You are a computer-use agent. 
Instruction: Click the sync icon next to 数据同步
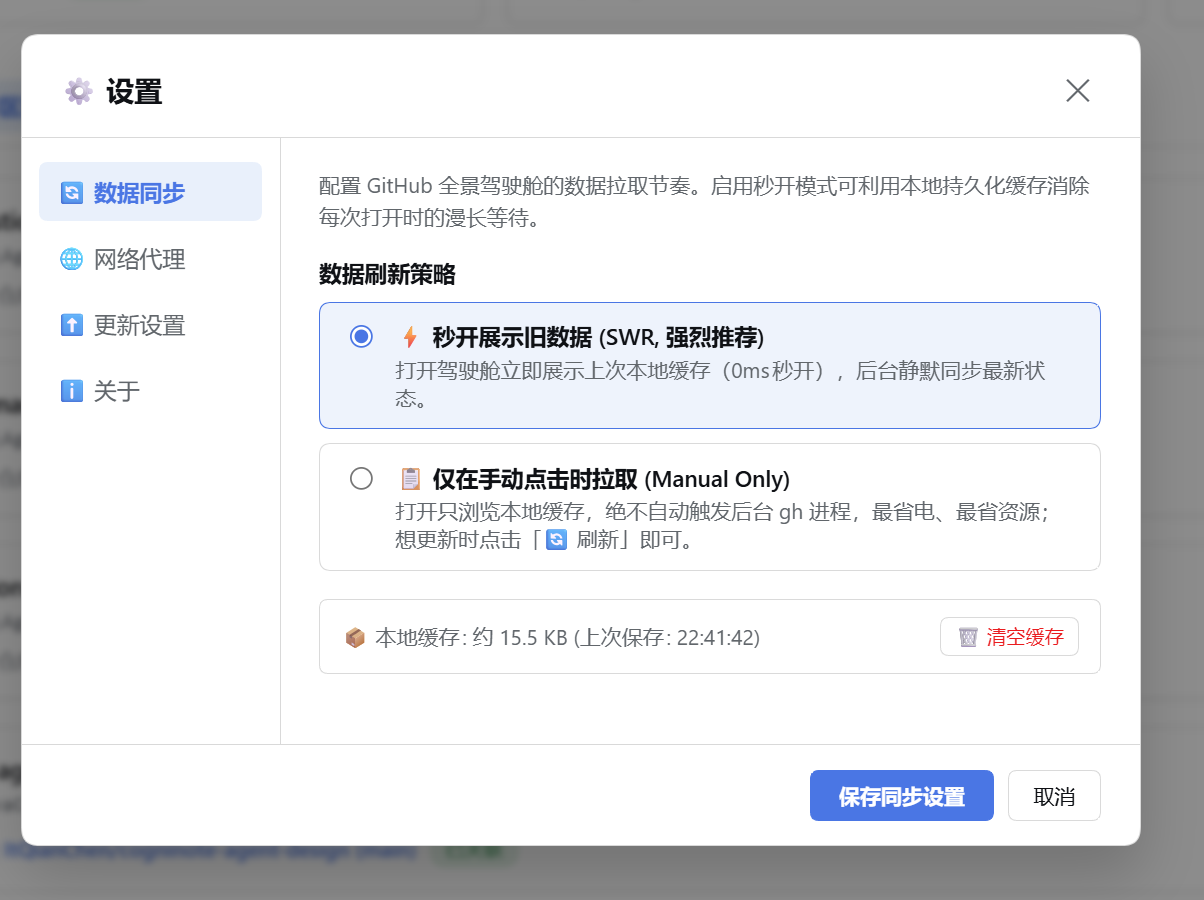coord(71,193)
